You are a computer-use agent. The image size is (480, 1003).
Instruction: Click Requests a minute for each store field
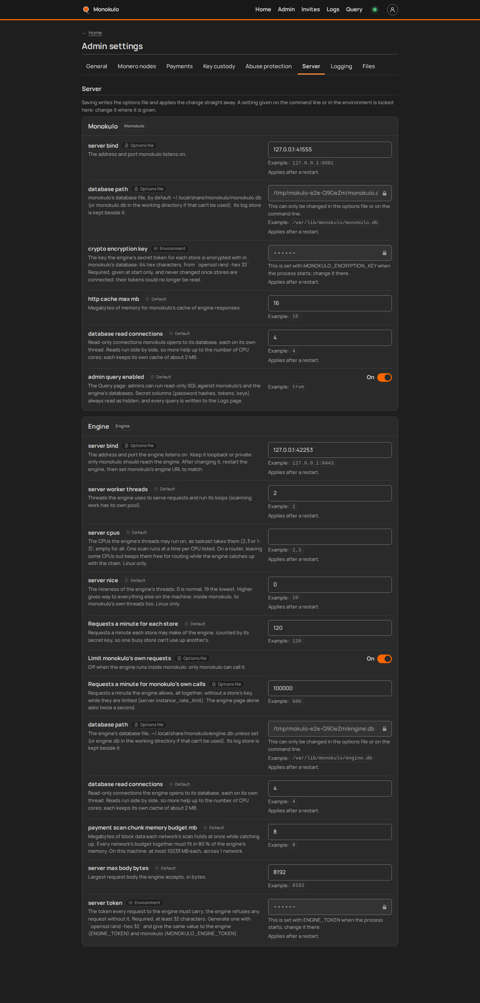pos(330,628)
